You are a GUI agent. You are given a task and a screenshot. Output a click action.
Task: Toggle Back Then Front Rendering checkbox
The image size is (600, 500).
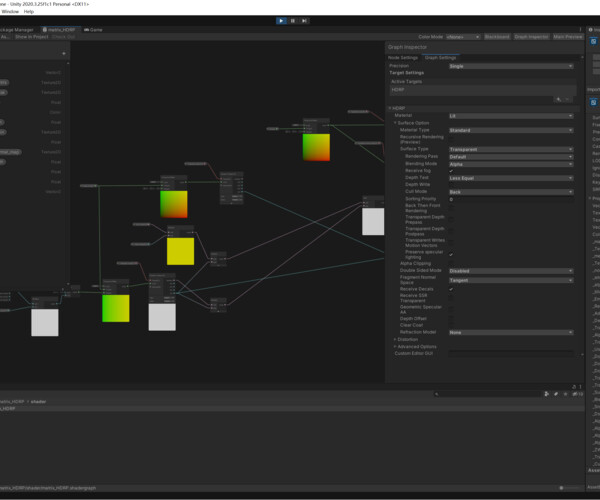[451, 208]
